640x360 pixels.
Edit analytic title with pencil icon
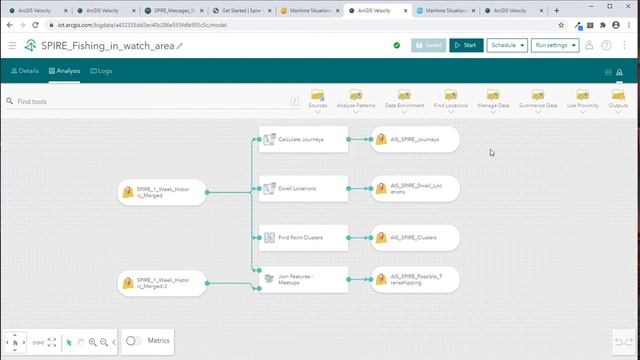180,46
